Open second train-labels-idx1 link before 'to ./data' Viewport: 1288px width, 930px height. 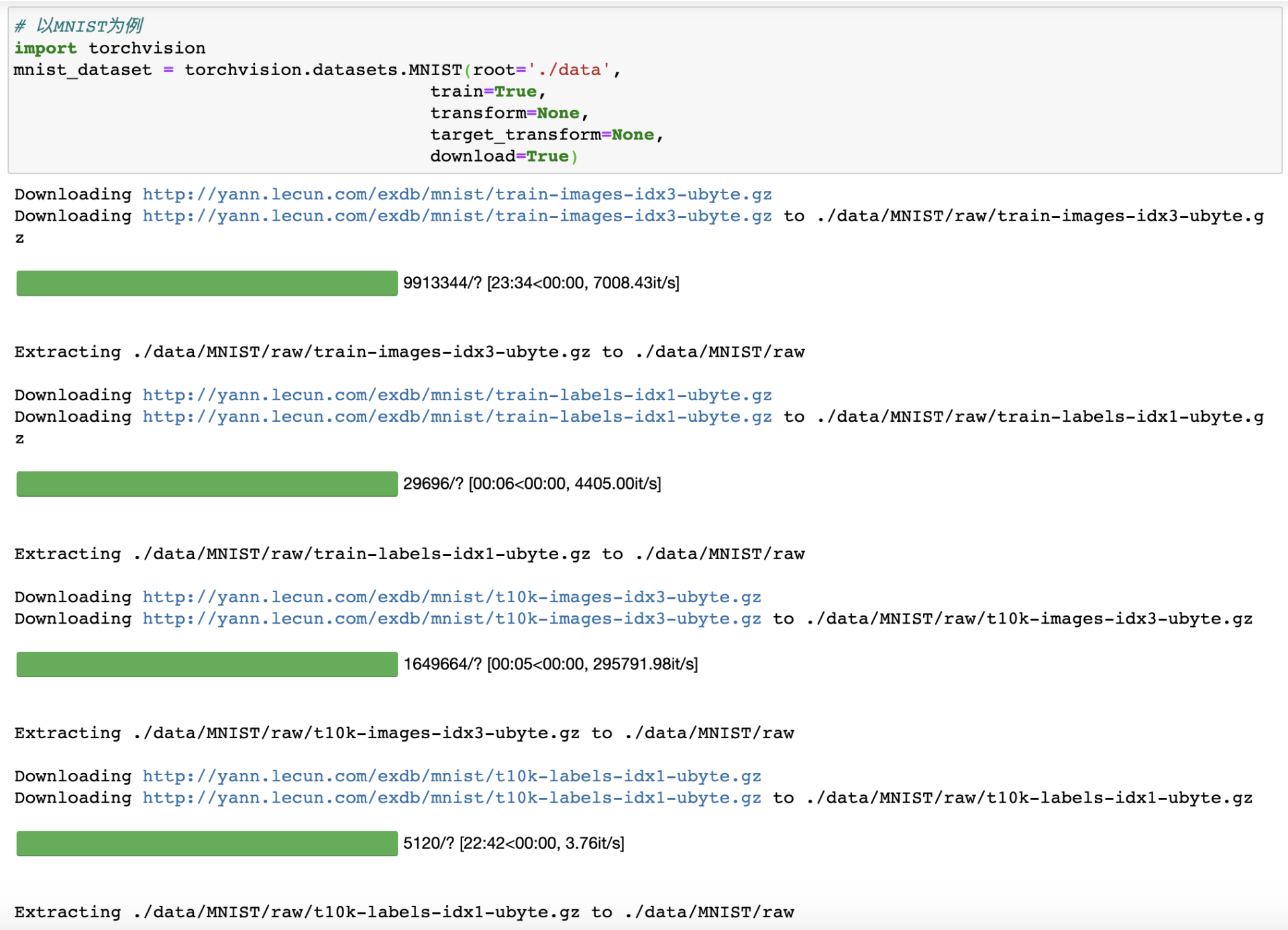pos(457,417)
